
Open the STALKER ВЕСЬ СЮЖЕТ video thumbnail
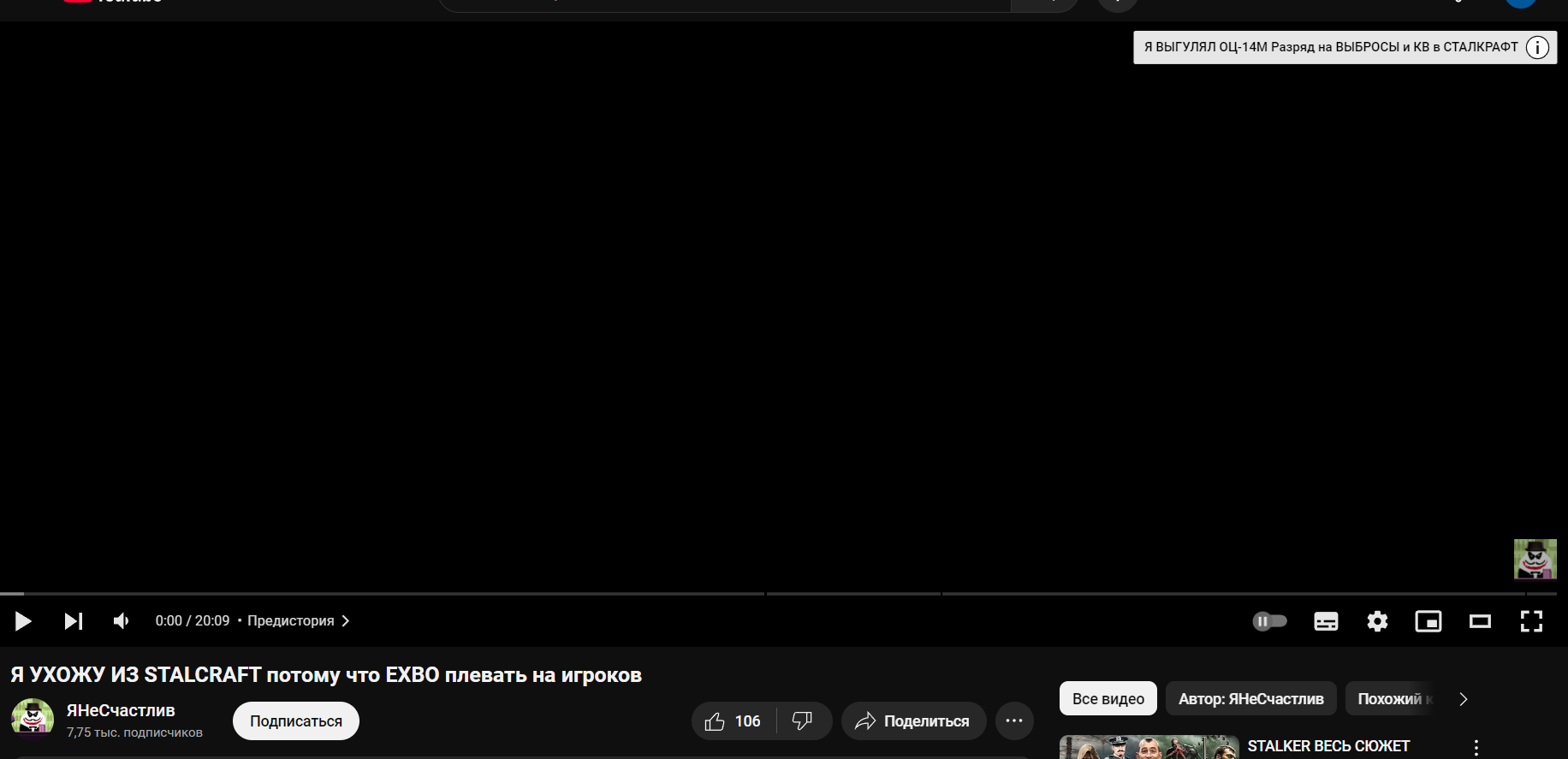click(x=1149, y=747)
